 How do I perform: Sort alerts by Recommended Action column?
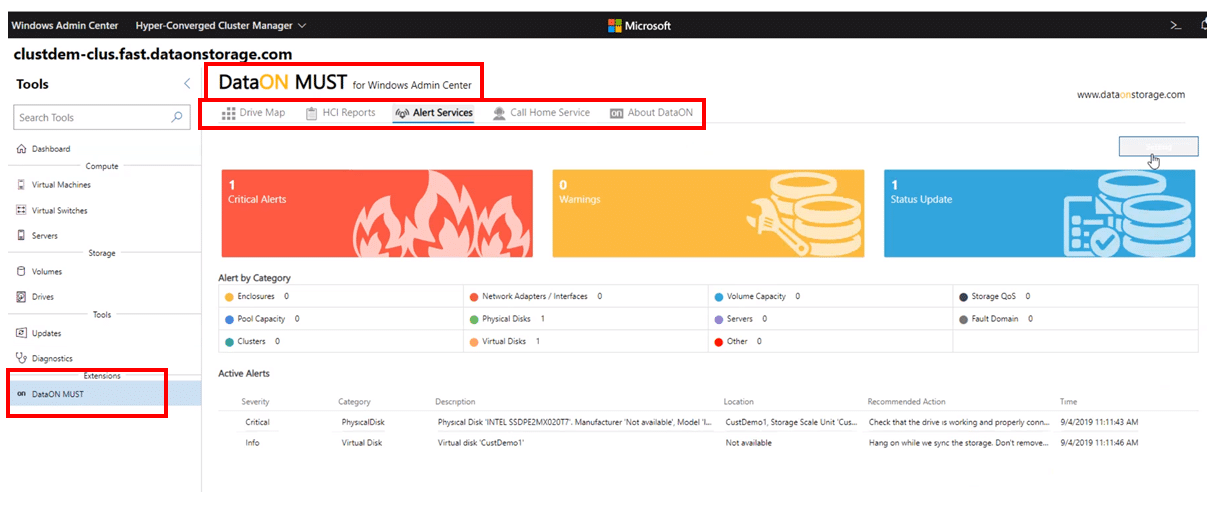[907, 402]
